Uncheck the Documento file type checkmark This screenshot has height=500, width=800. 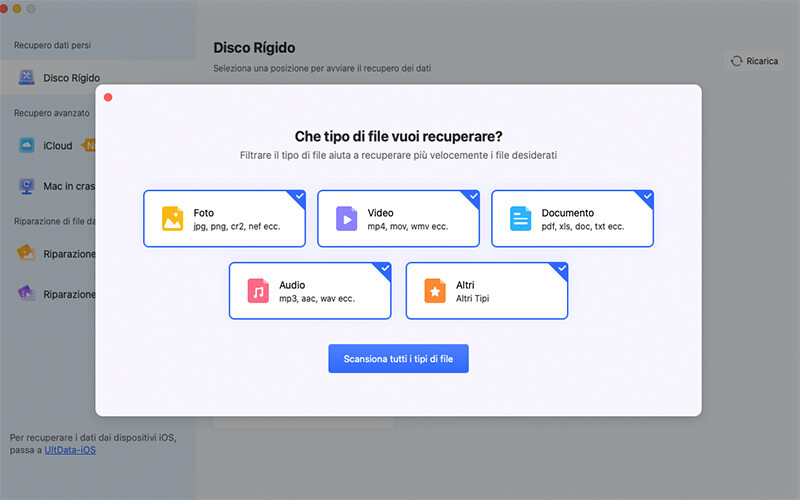(x=647, y=196)
